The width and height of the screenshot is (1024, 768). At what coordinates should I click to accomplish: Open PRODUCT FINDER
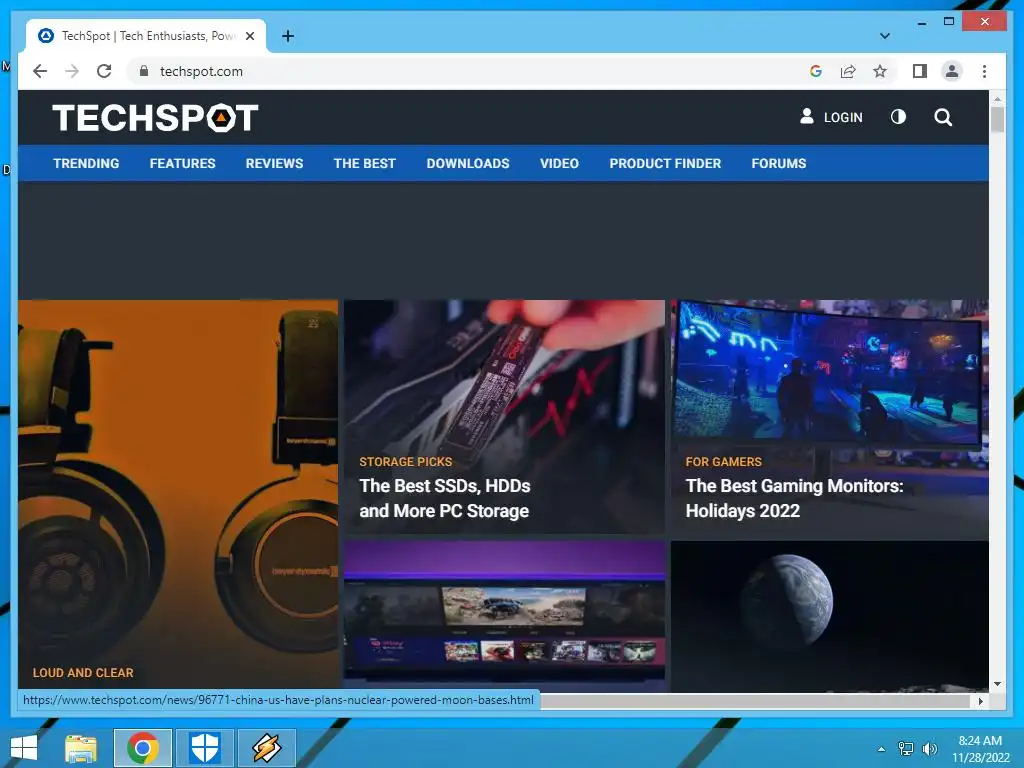pos(665,163)
